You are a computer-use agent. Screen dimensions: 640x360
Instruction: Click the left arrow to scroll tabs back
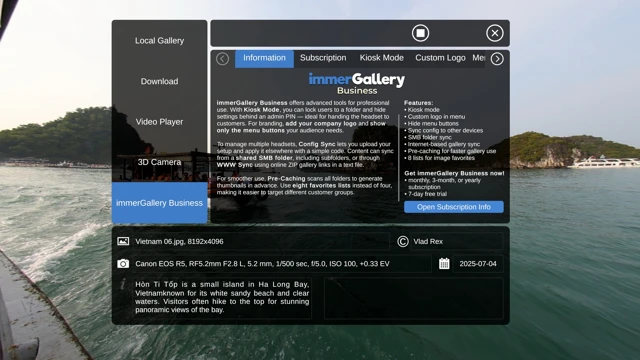click(x=222, y=59)
